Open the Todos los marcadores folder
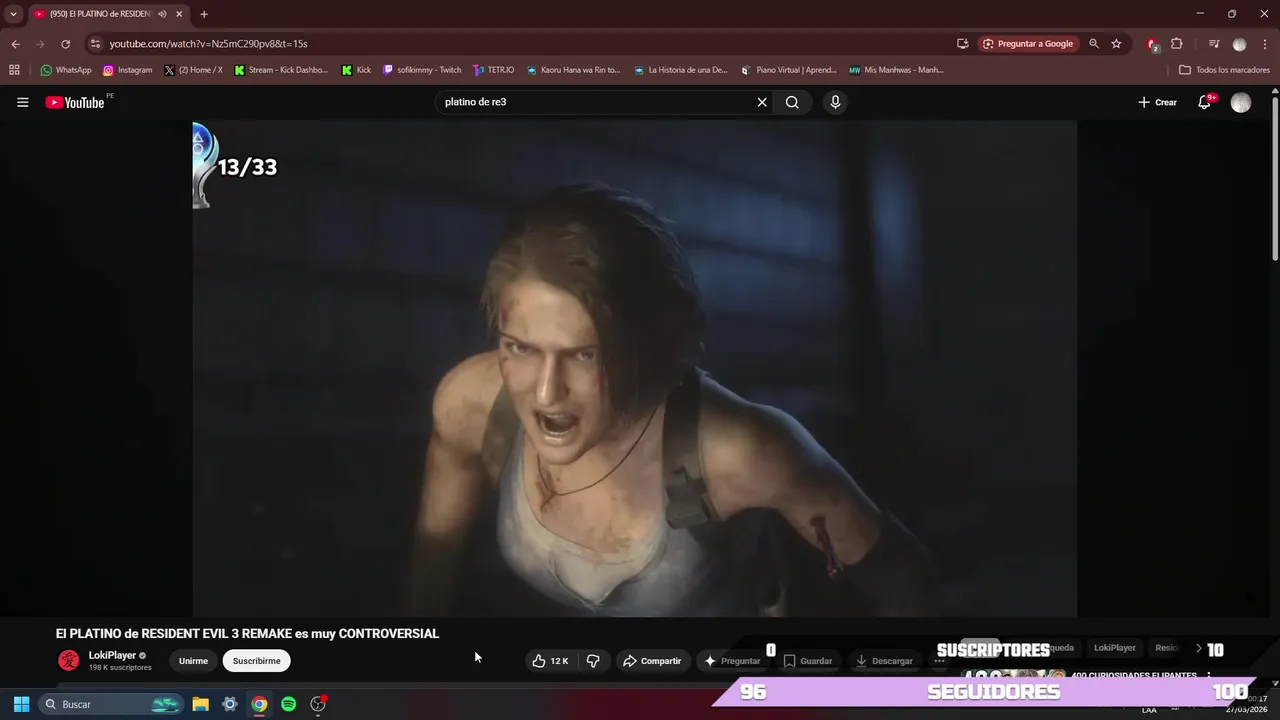Screen dimensions: 1280x720 point(1225,70)
